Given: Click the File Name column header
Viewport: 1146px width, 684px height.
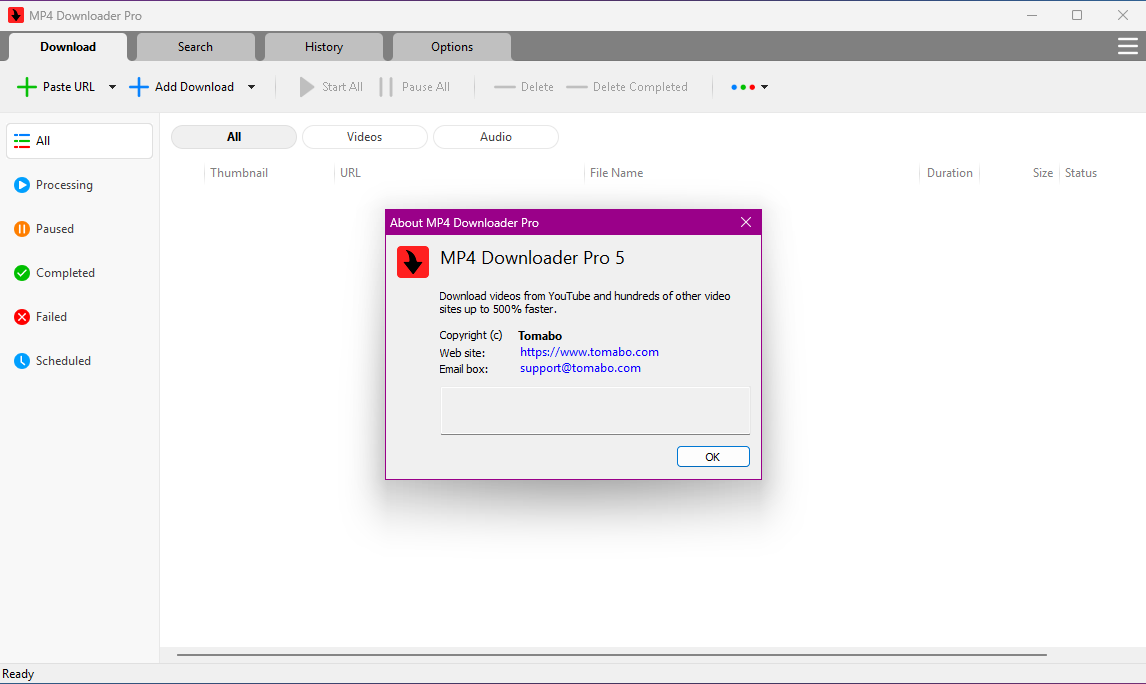Looking at the screenshot, I should pos(616,172).
